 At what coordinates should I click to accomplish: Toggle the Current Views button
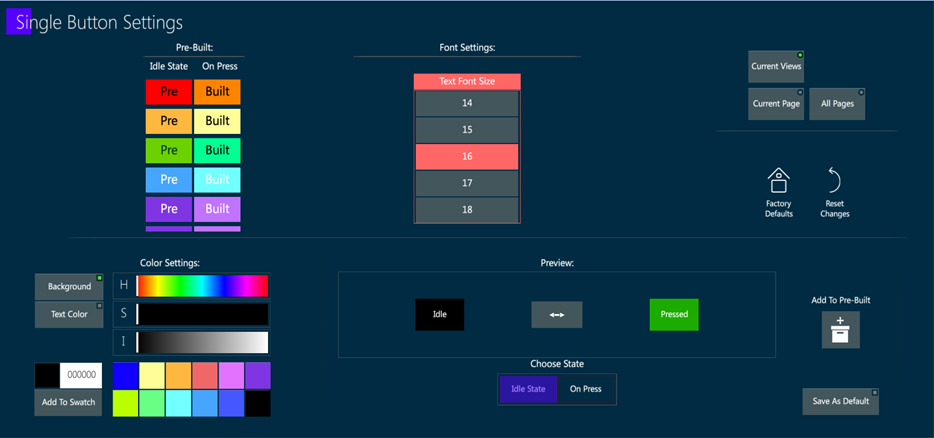coord(776,66)
